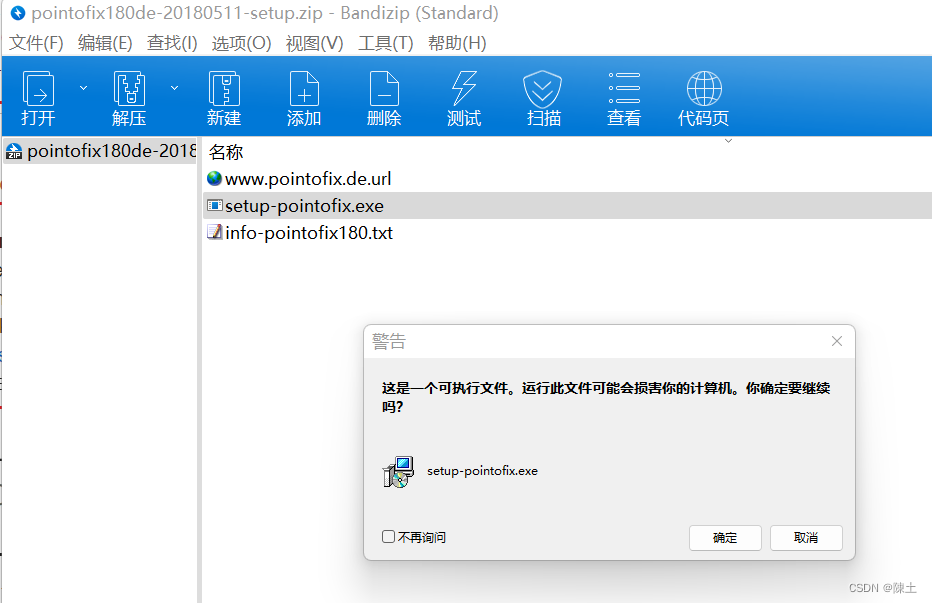
Task: Expand the 打开 dropdown arrow
Action: [83, 88]
